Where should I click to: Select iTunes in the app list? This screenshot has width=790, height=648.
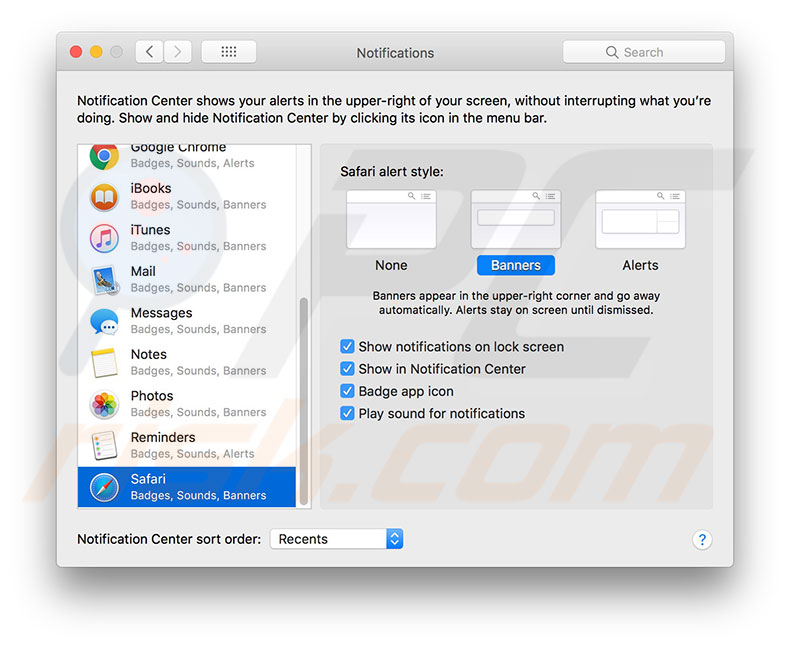click(187, 238)
